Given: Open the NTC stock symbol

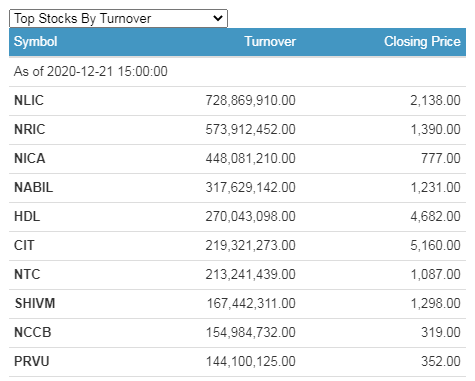Looking at the screenshot, I should 27,274.
